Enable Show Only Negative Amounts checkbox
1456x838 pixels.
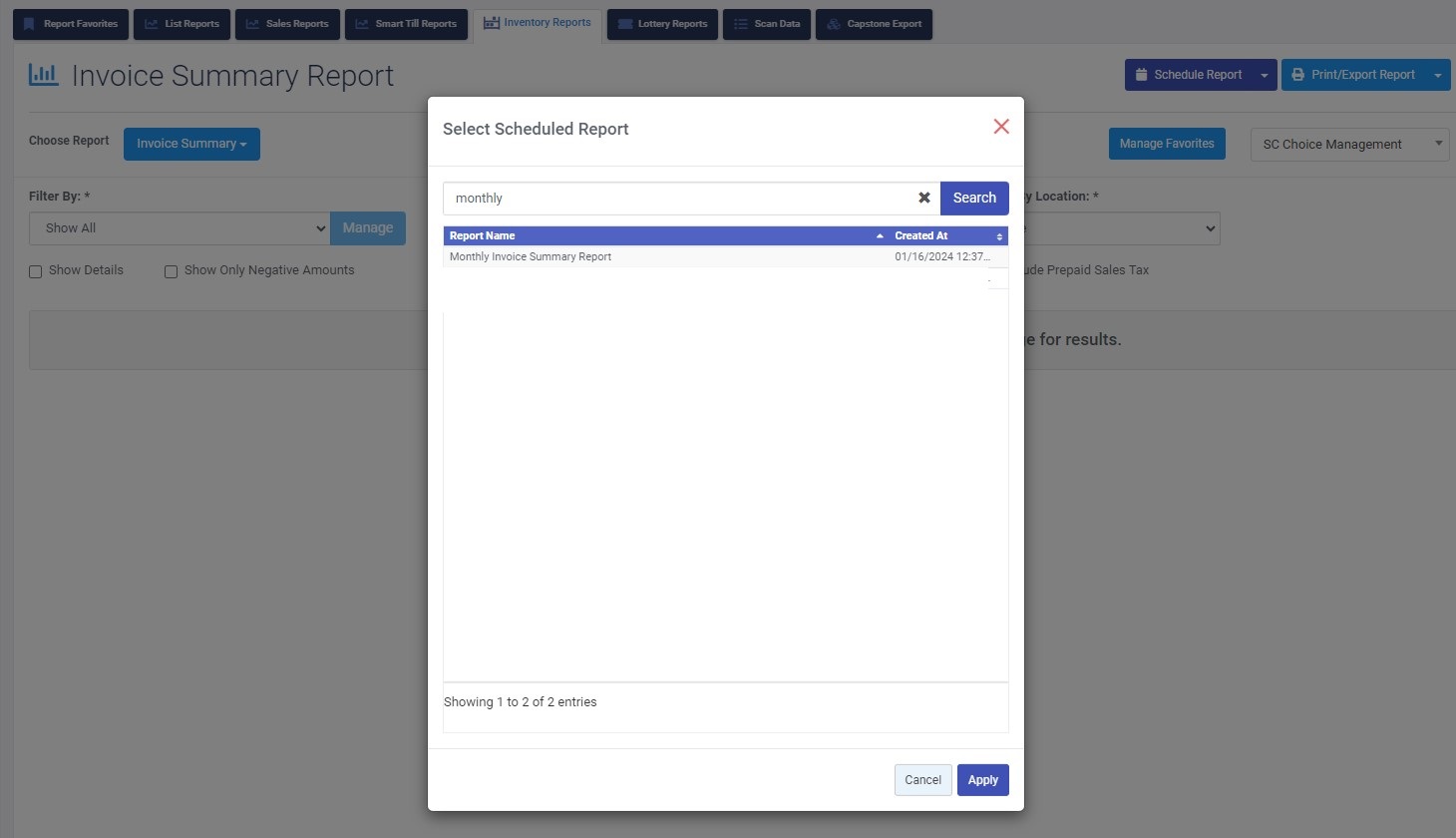click(x=171, y=271)
